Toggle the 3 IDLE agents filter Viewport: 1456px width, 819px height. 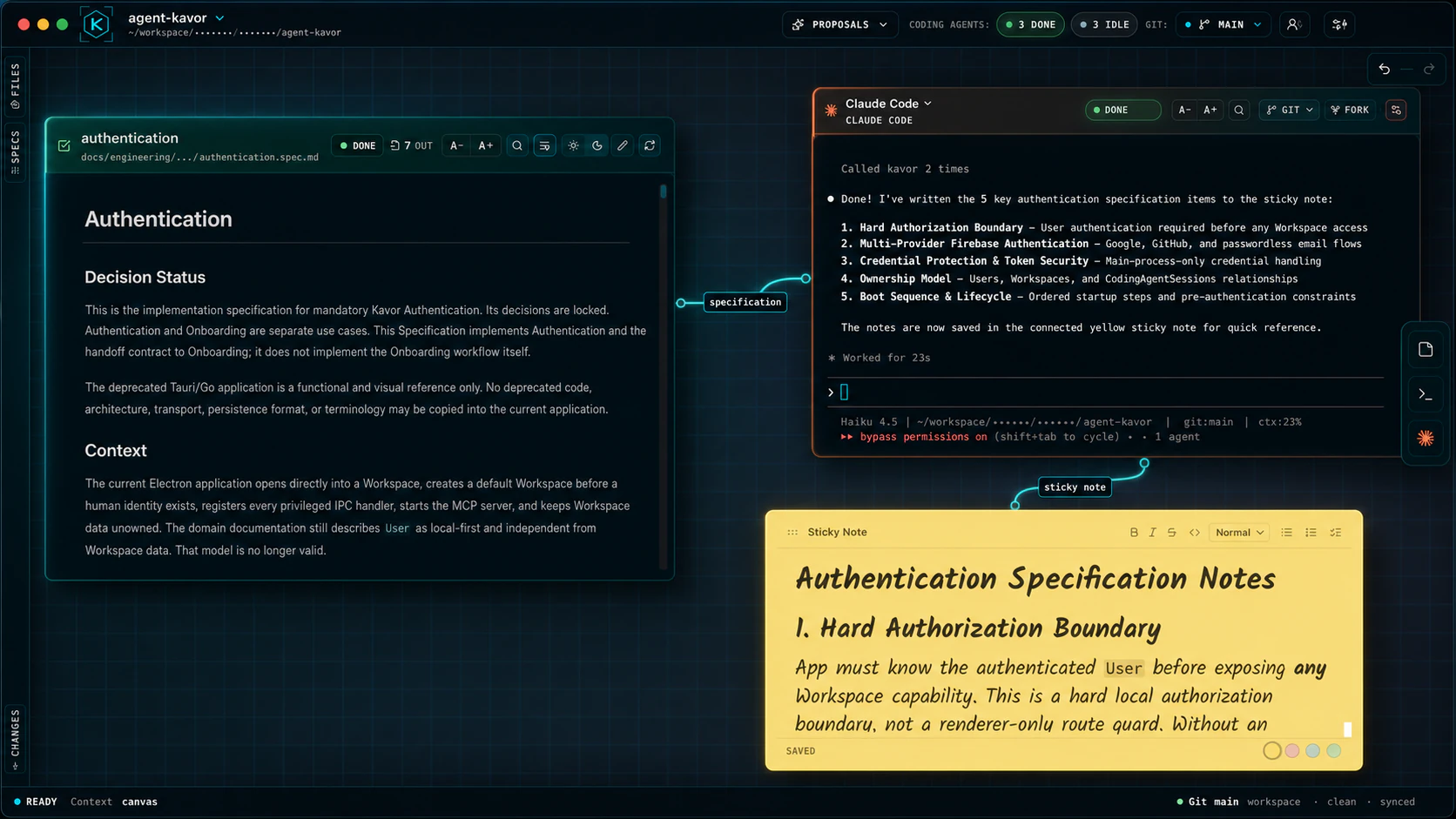pos(1104,24)
